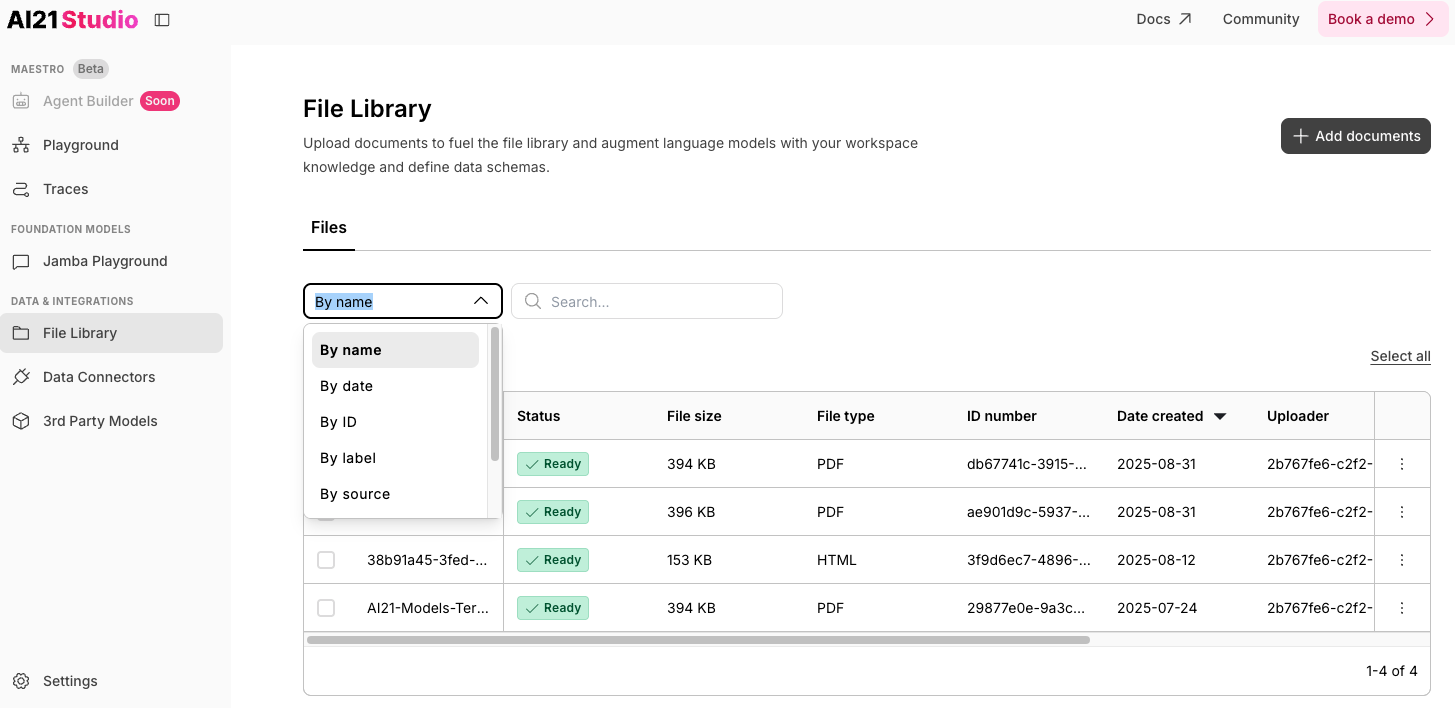Image resolution: width=1455 pixels, height=708 pixels.
Task: Click the Agent Builder robot icon
Action: coord(21,101)
